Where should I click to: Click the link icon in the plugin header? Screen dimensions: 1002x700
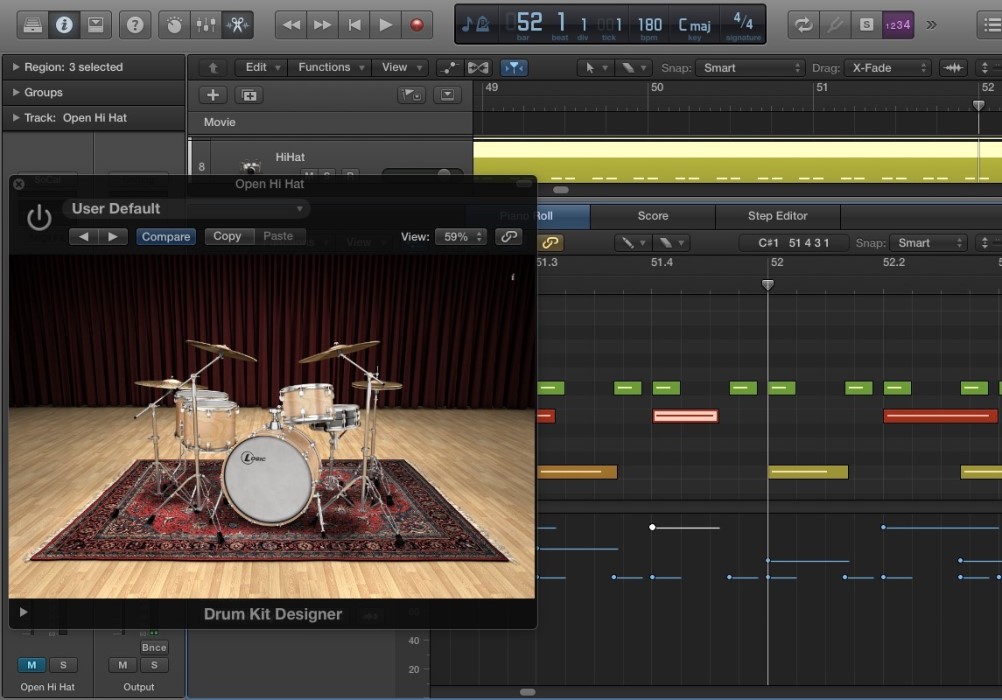(509, 236)
